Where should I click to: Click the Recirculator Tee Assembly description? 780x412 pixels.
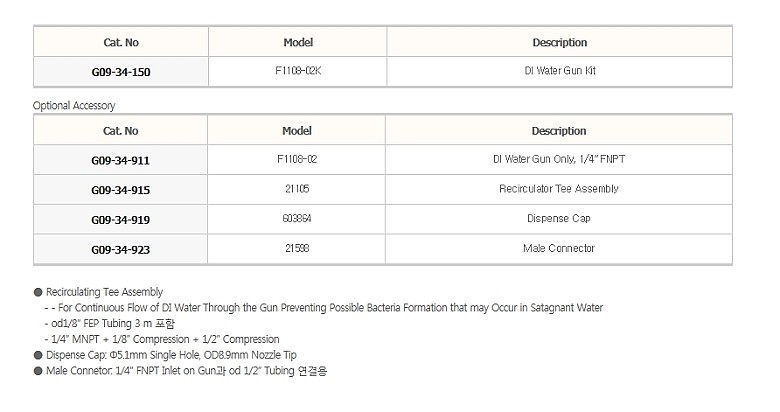click(x=559, y=189)
